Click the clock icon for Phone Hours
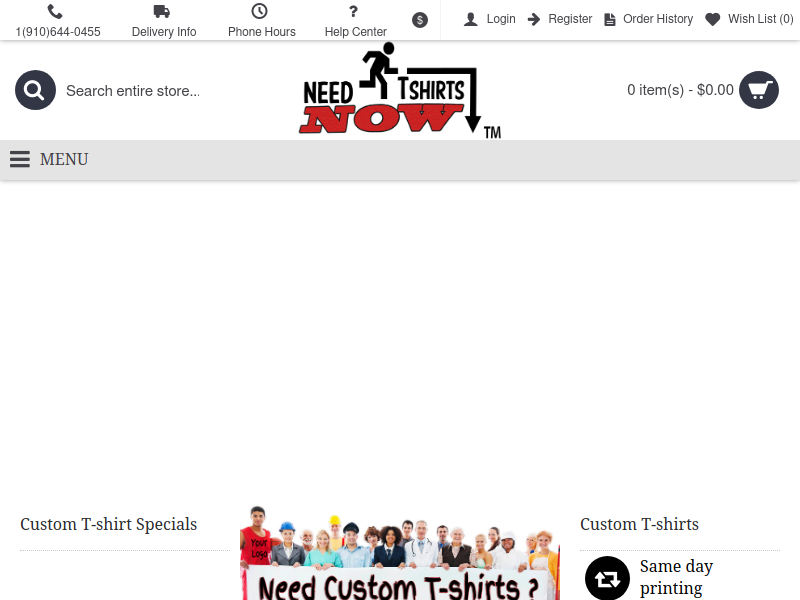This screenshot has width=800, height=600. tap(259, 11)
